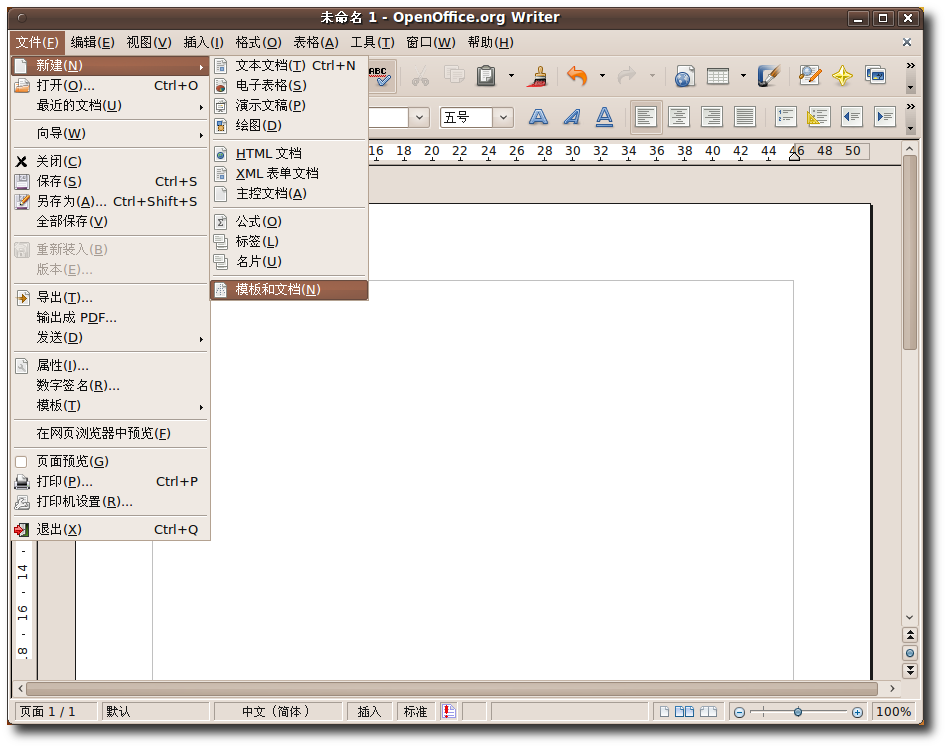Image resolution: width=947 pixels, height=748 pixels.
Task: Expand the Undo history dropdown arrow
Action: point(602,76)
